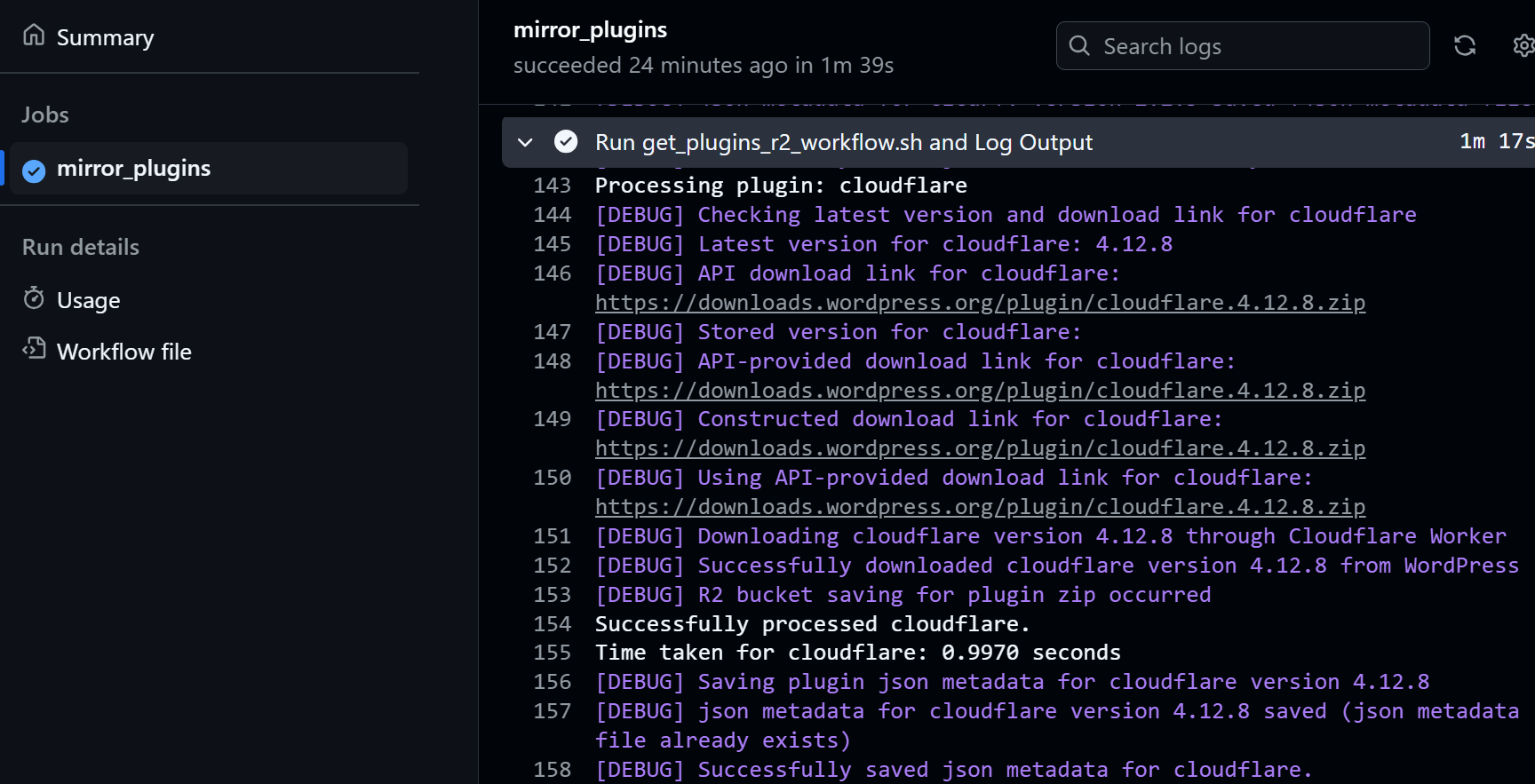Open the Summary page
The image size is (1535, 784).
(x=105, y=37)
